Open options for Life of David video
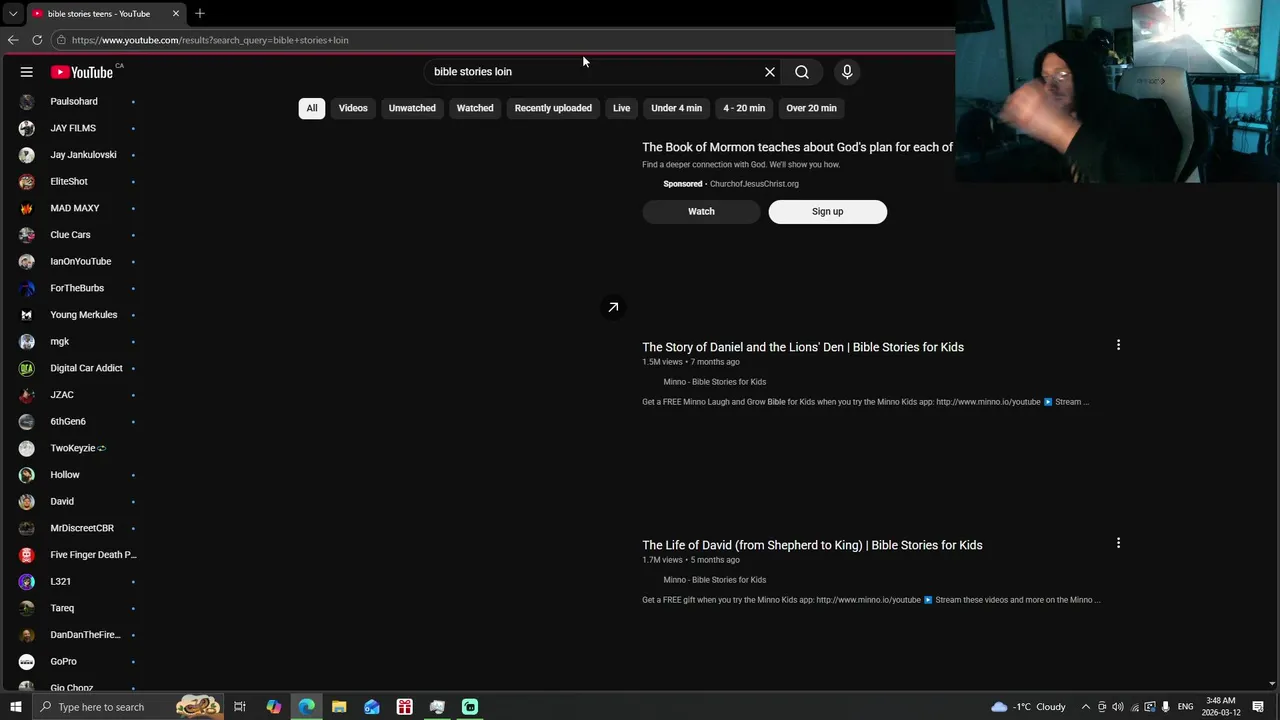The width and height of the screenshot is (1280, 720). point(1118,543)
